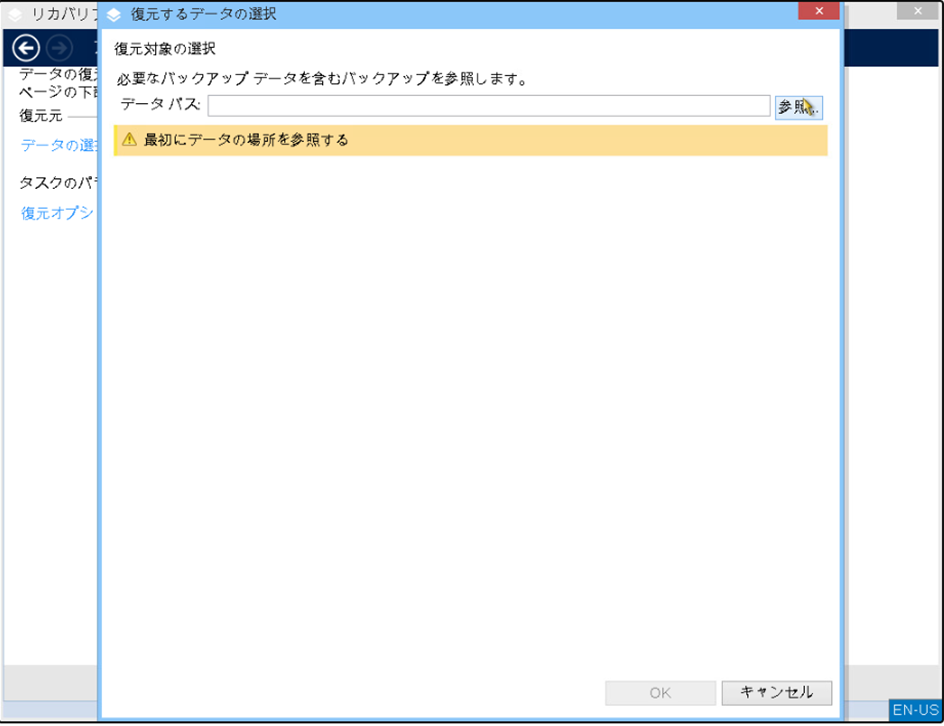Click the データ パス label
Viewport: 944px width, 726px height.
click(x=160, y=105)
